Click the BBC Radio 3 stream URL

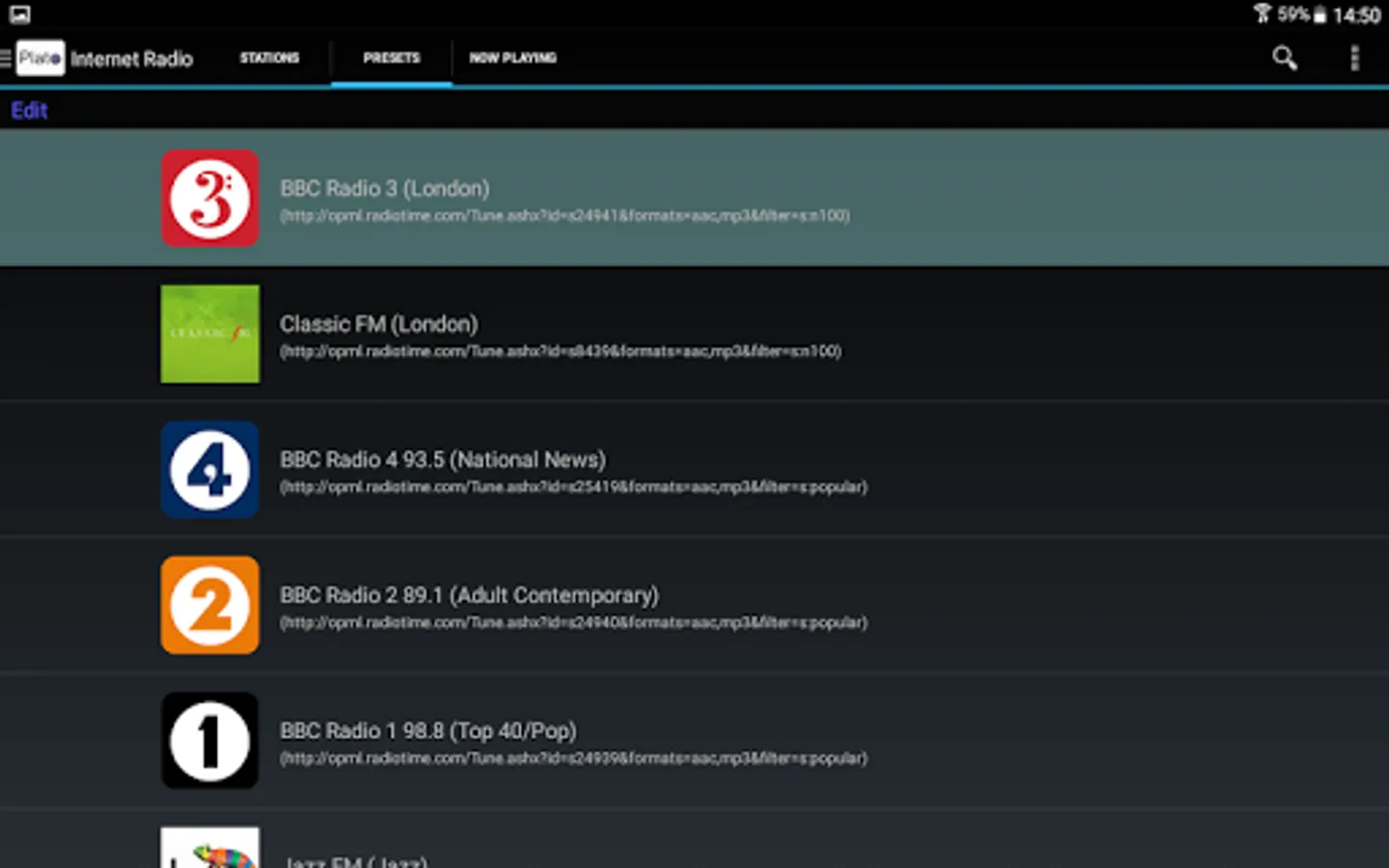(x=565, y=216)
